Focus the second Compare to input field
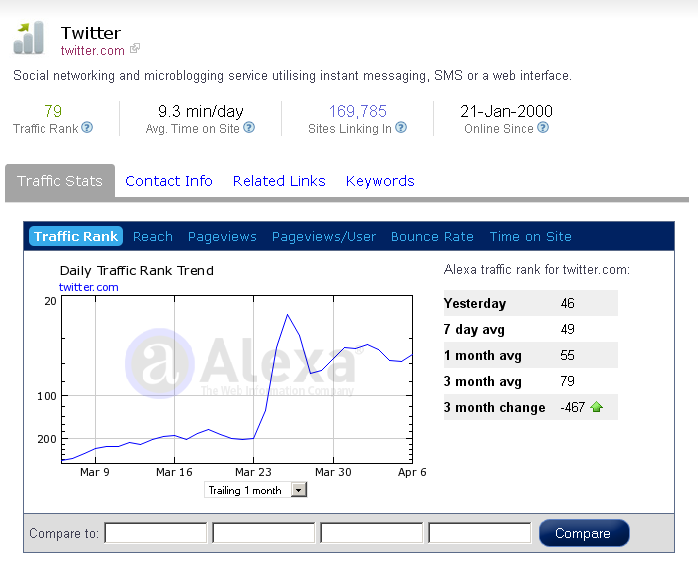Image resolution: width=698 pixels, height=566 pixels. pyautogui.click(x=264, y=533)
